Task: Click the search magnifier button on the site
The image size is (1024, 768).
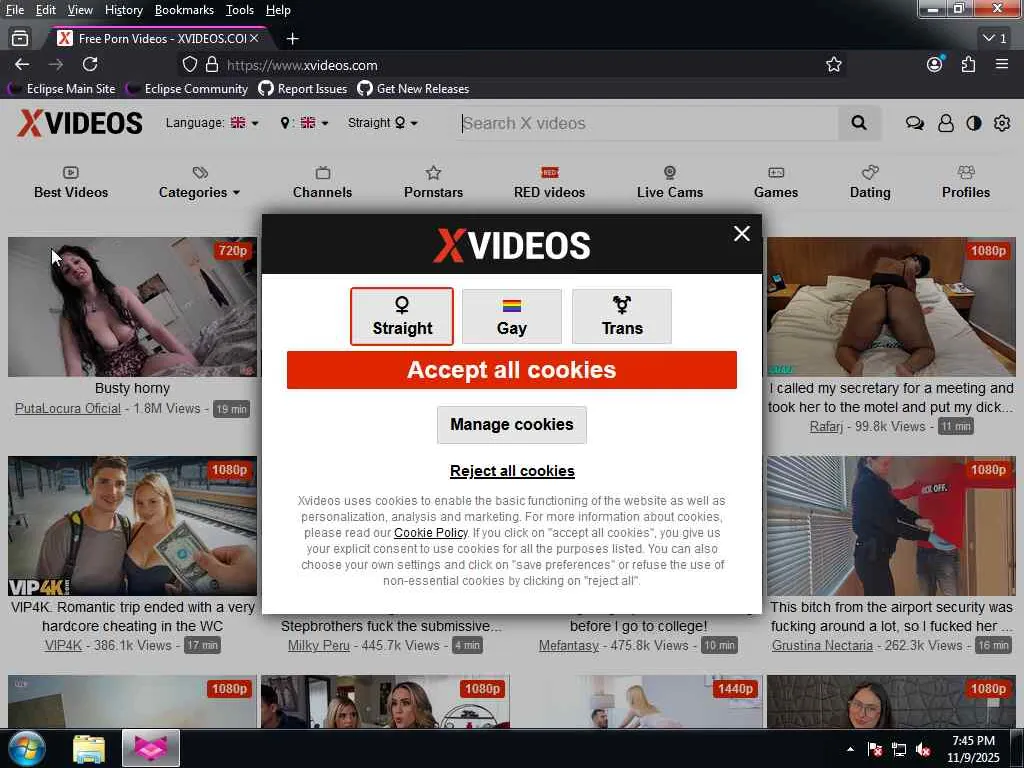Action: click(859, 123)
